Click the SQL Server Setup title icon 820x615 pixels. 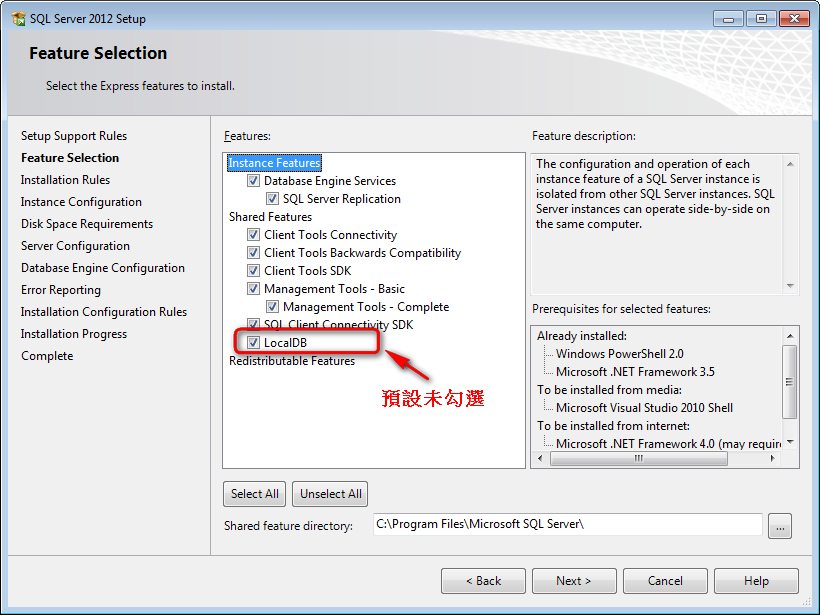[18, 19]
